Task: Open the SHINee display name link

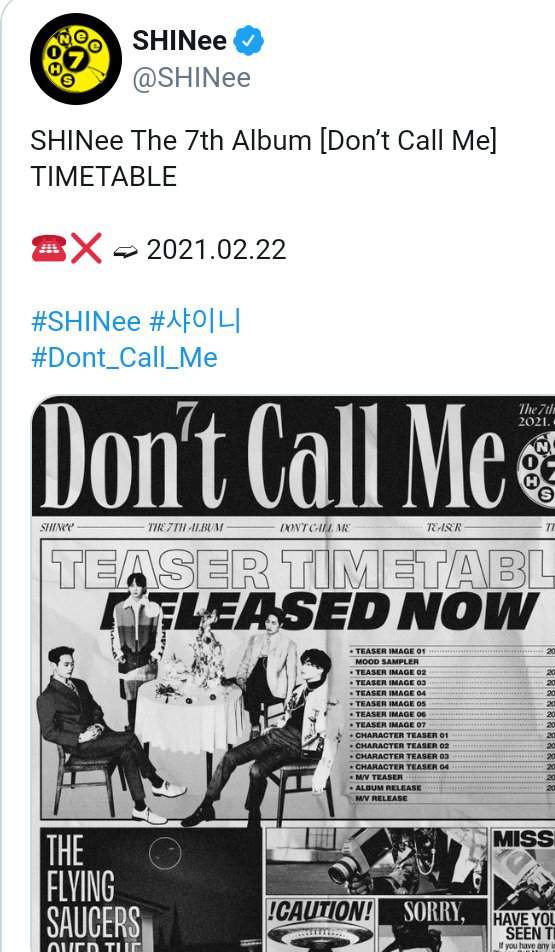Action: tap(180, 41)
